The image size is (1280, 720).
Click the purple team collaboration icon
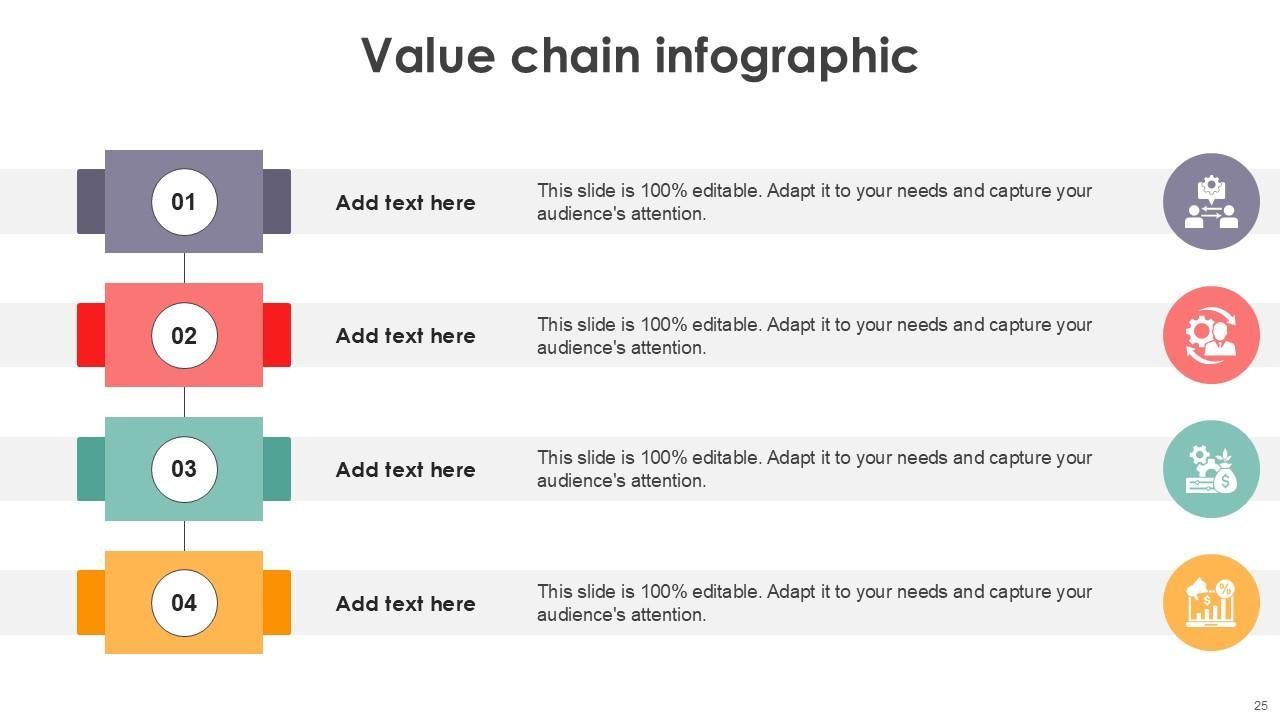coord(1211,202)
